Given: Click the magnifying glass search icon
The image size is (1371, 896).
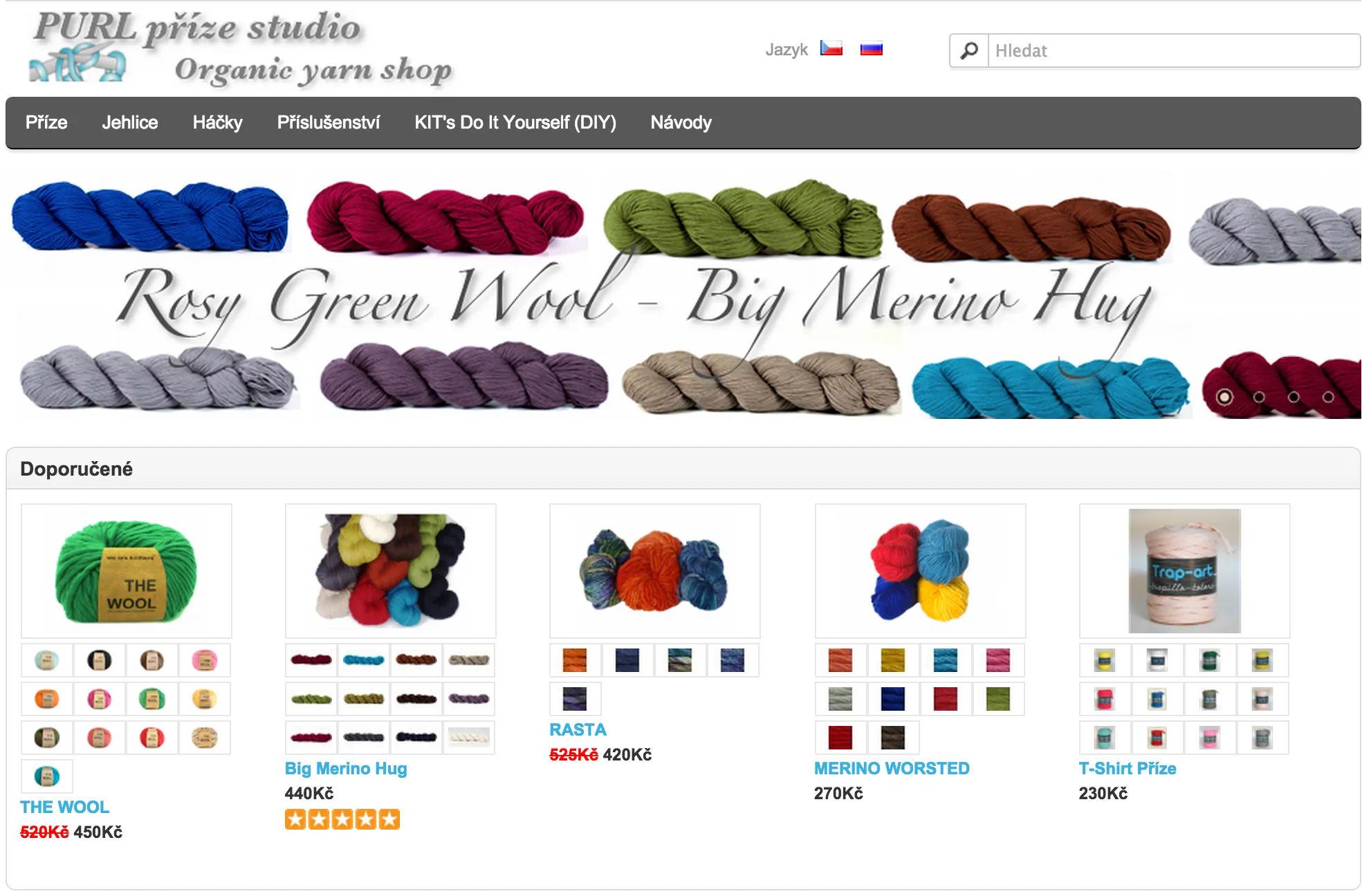Looking at the screenshot, I should (969, 50).
